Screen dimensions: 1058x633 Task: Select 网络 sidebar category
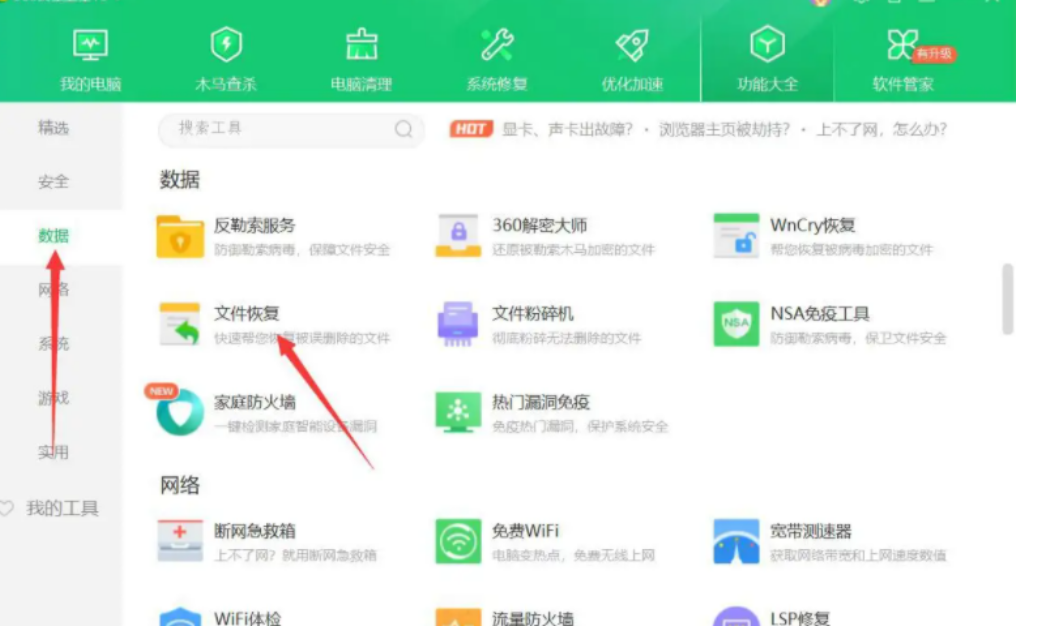(x=53, y=290)
